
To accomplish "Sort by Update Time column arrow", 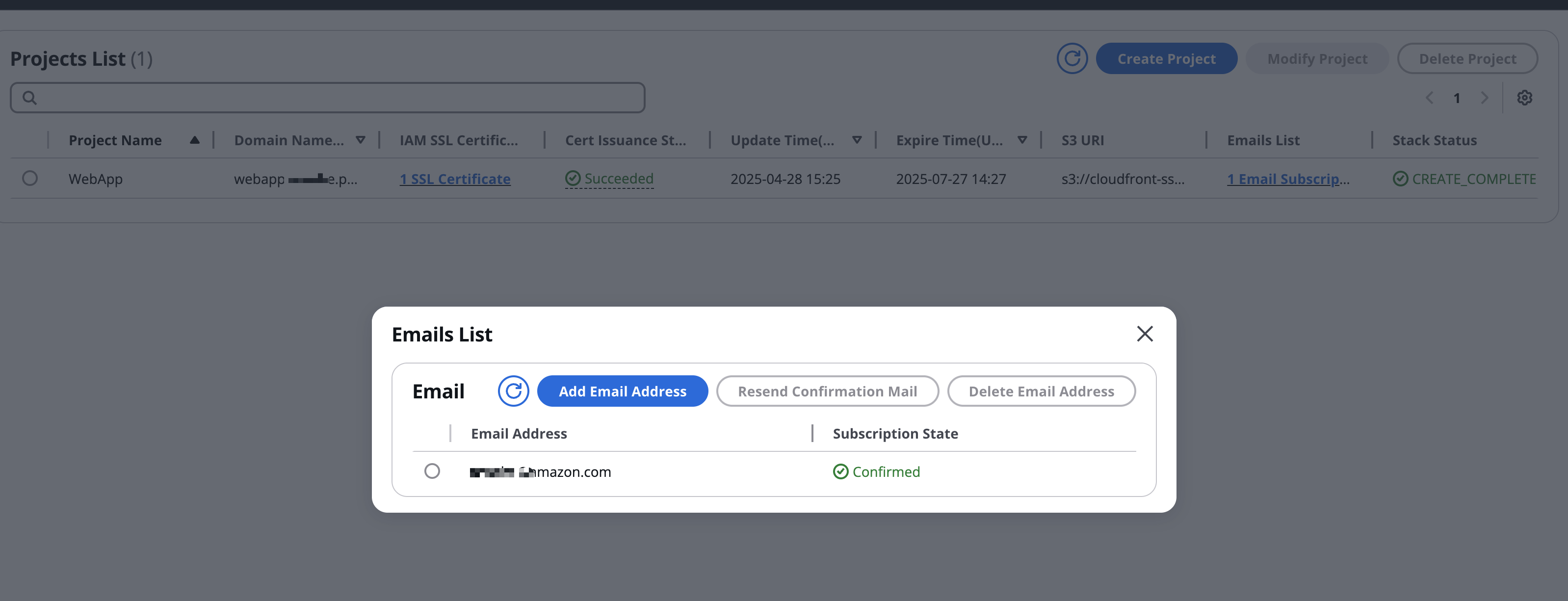I will point(857,140).
